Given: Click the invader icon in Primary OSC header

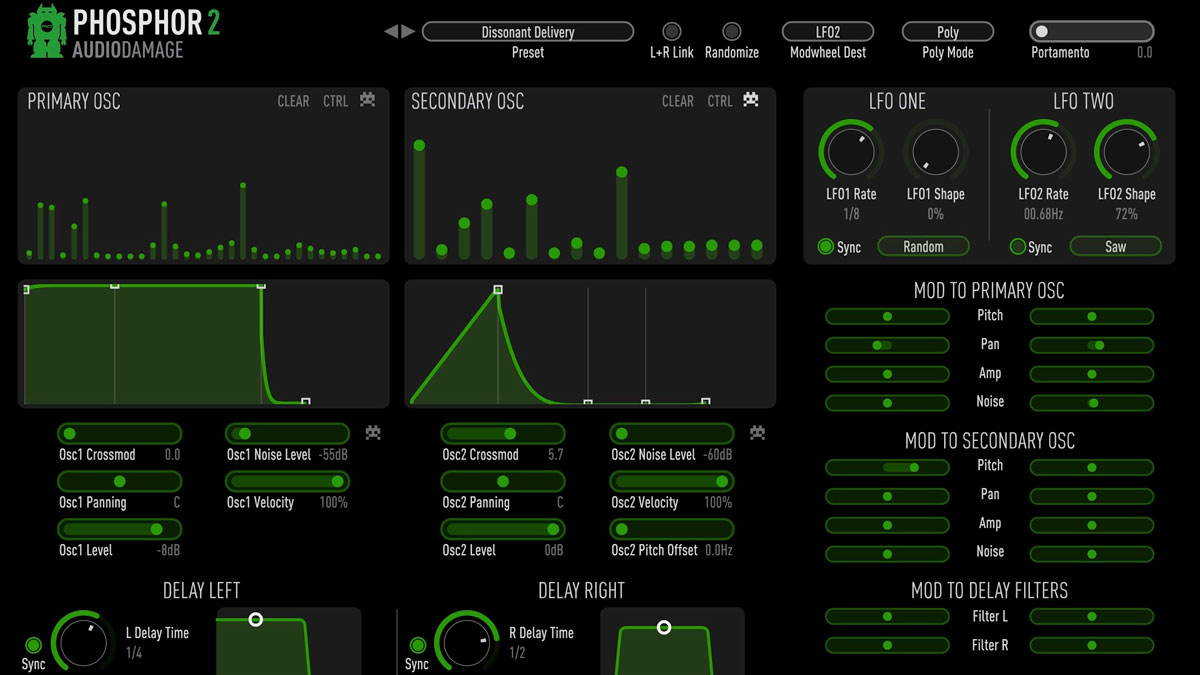Looking at the screenshot, I should click(x=367, y=100).
